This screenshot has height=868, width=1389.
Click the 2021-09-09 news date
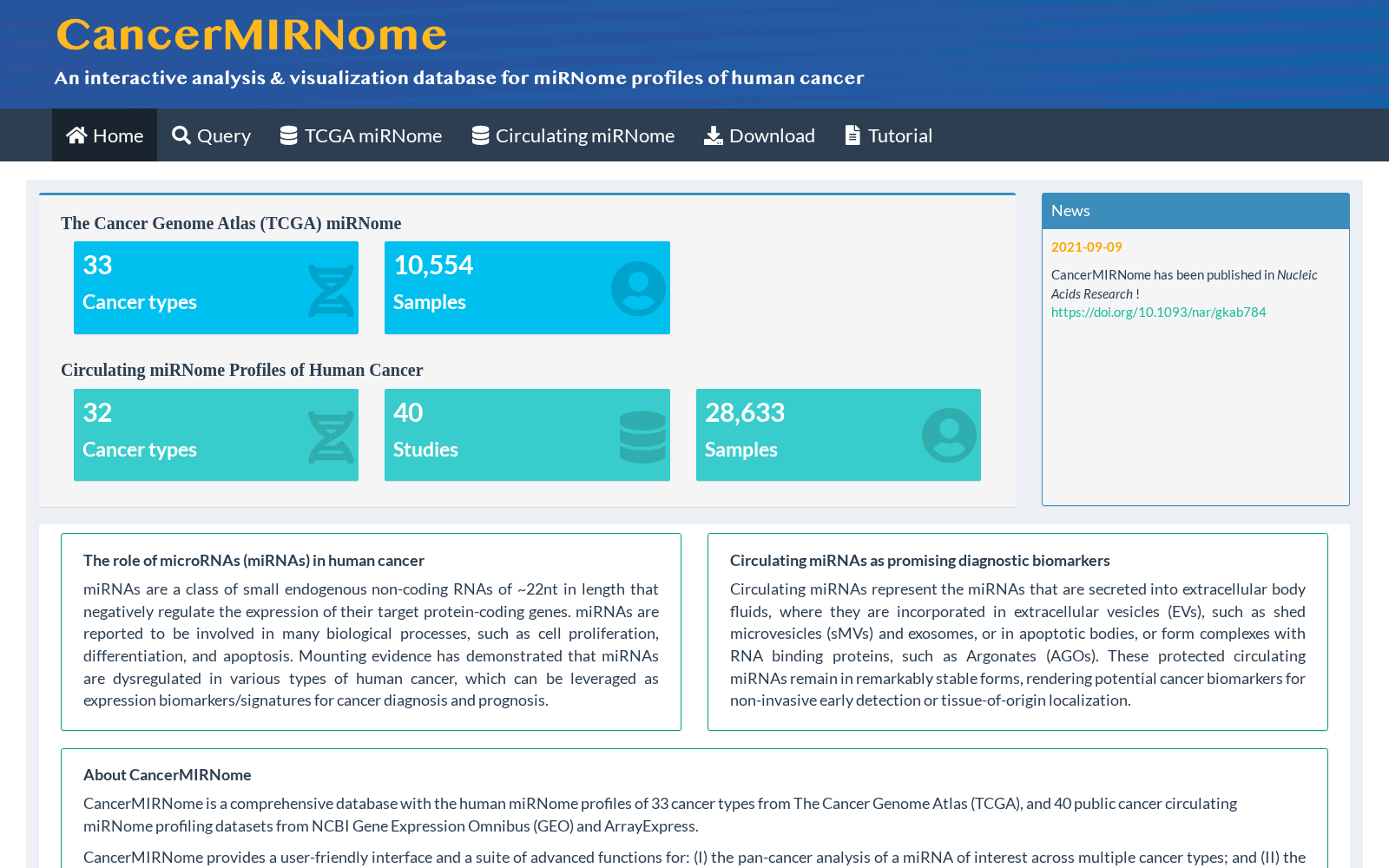(1087, 247)
